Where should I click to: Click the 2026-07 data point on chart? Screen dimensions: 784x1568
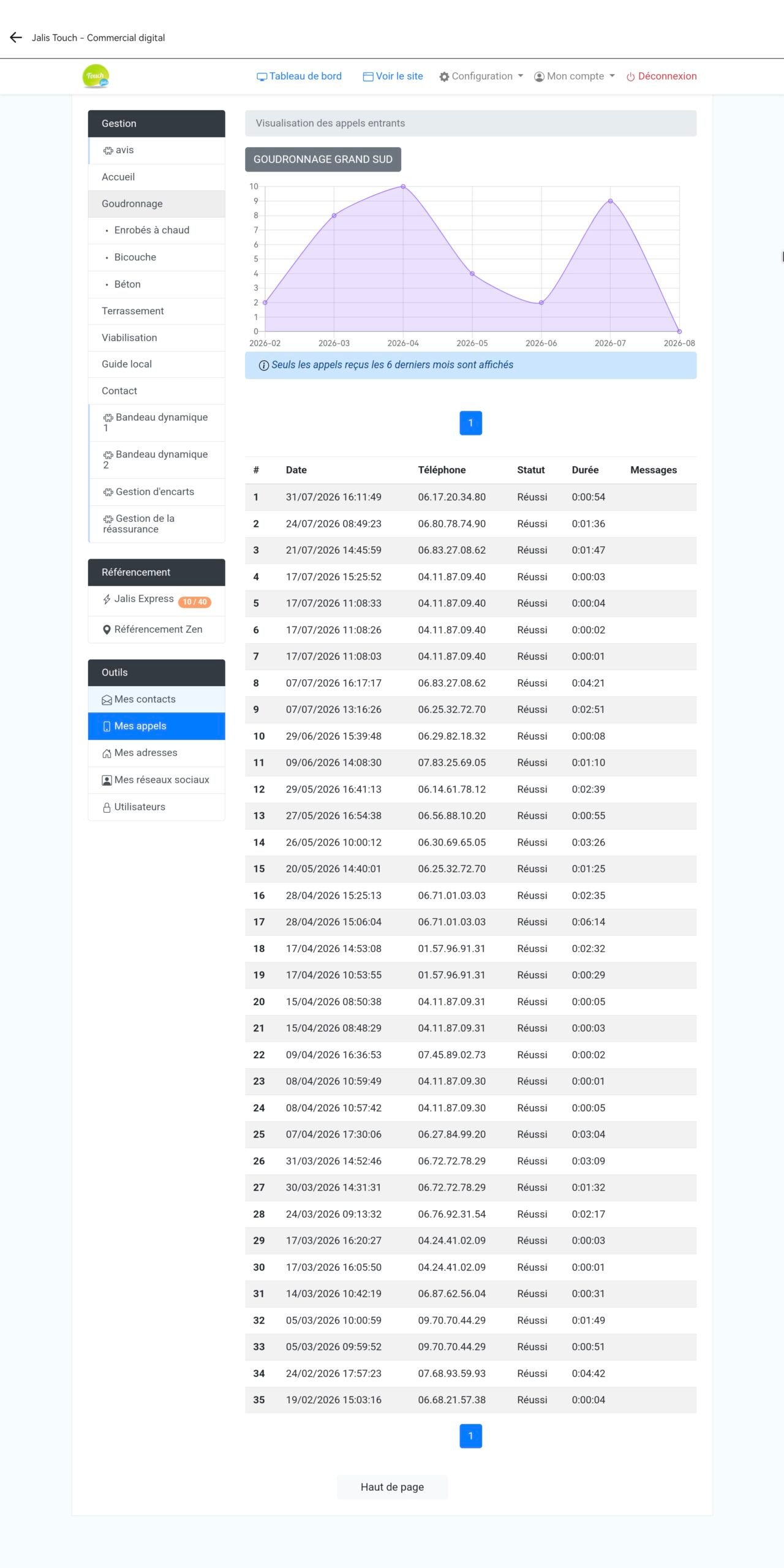pyautogui.click(x=610, y=201)
